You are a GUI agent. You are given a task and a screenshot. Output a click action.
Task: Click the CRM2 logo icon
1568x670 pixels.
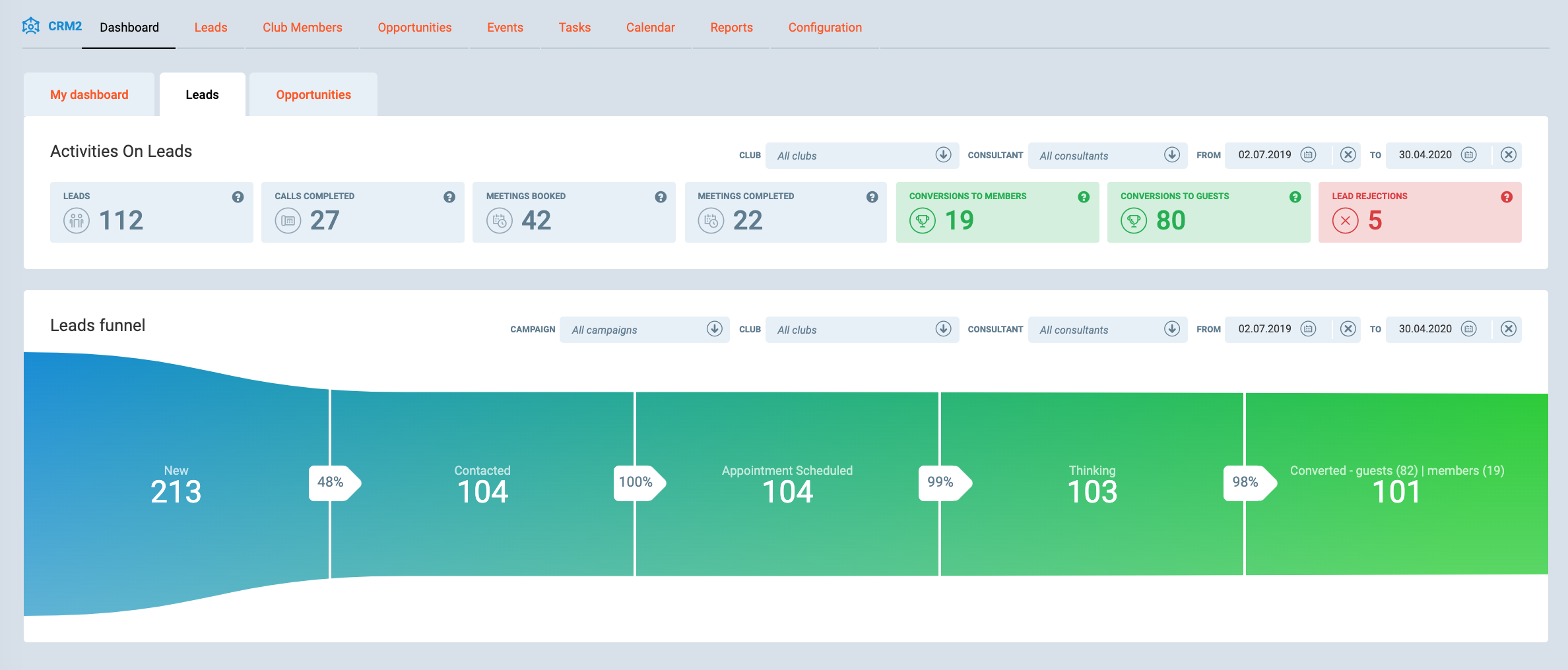tap(30, 26)
